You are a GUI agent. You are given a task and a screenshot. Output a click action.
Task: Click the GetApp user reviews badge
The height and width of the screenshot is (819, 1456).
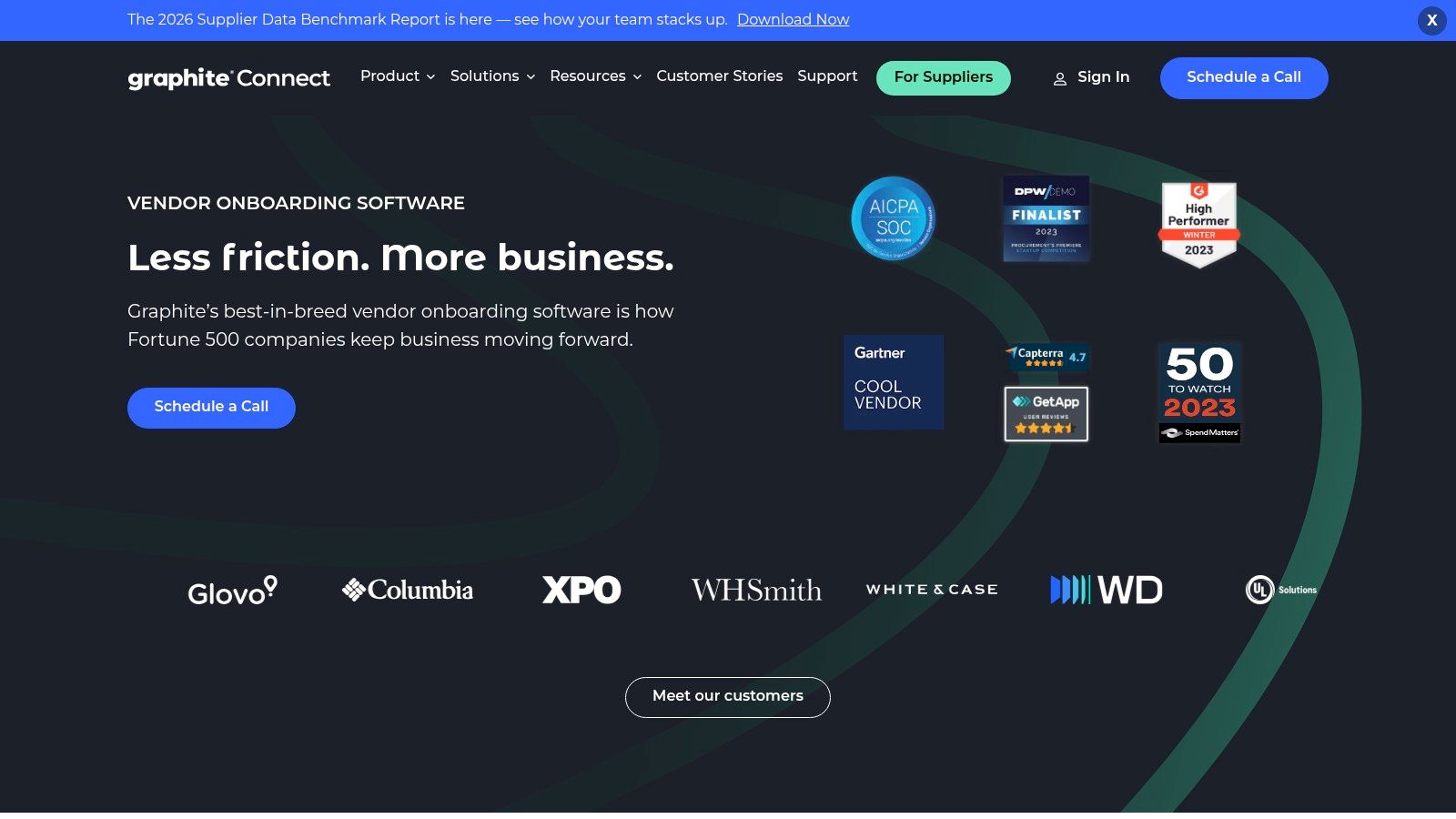1046,414
